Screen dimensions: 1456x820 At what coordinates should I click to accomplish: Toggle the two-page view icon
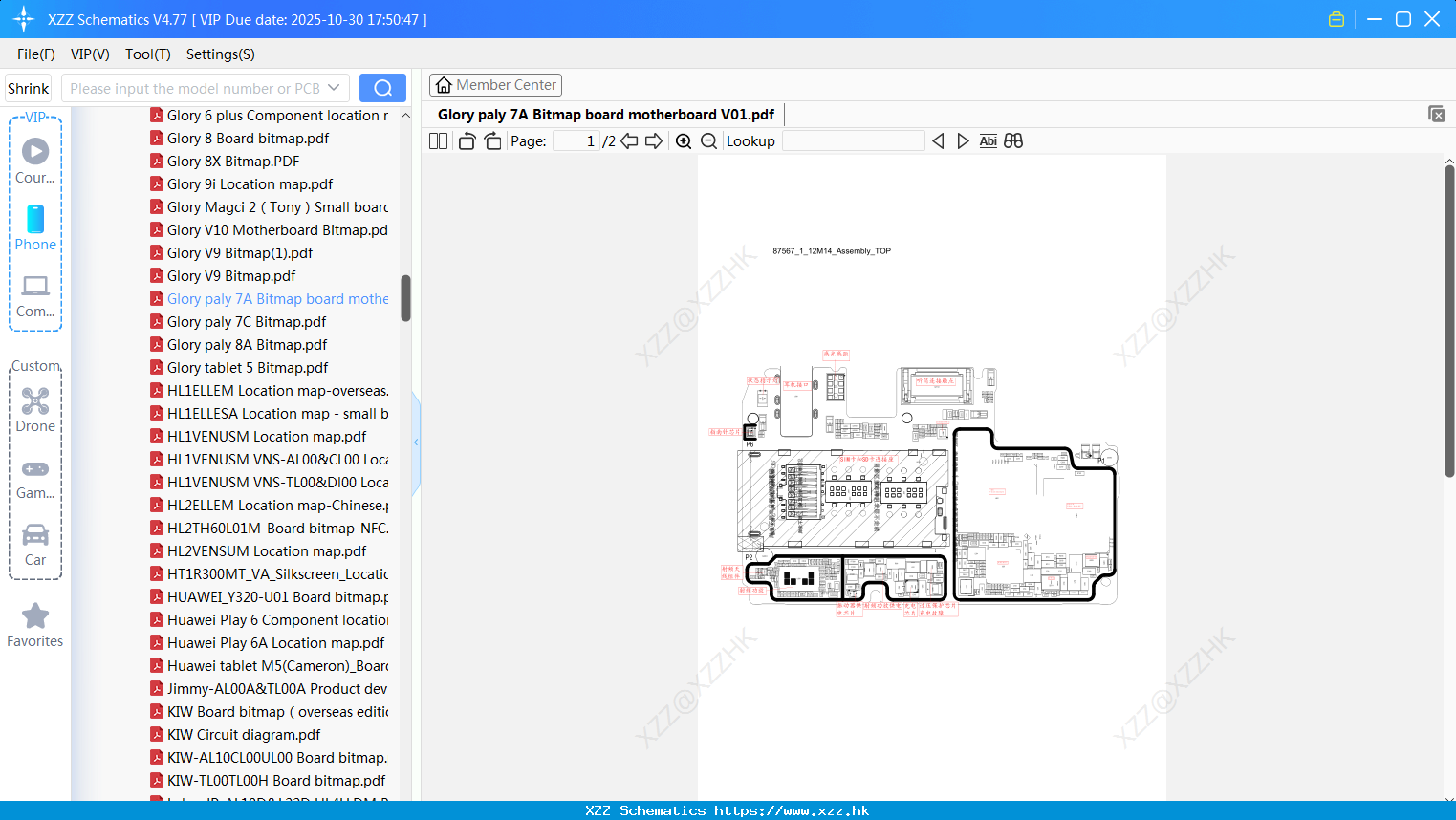coord(438,140)
